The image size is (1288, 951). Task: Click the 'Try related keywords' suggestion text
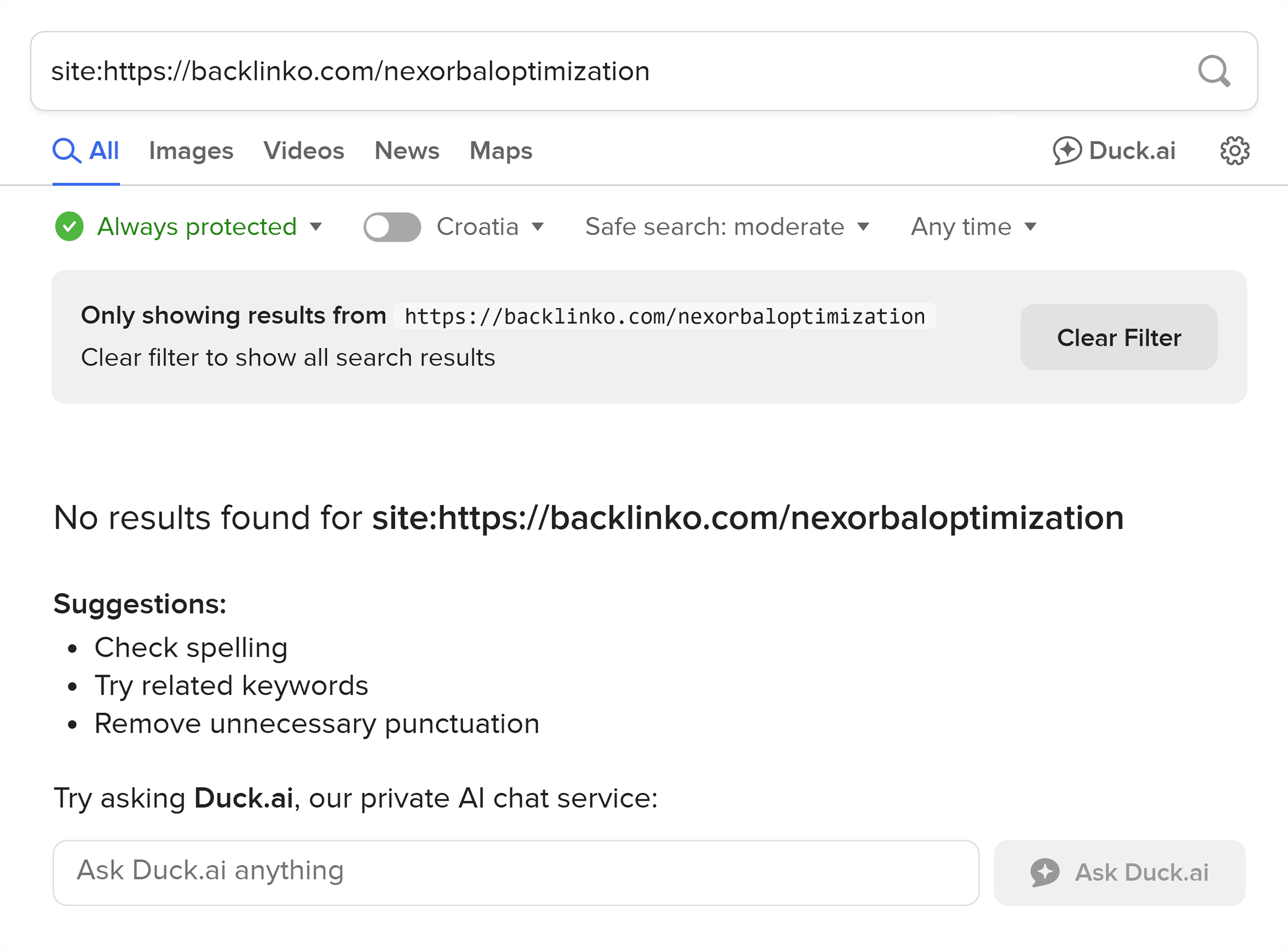(x=231, y=686)
